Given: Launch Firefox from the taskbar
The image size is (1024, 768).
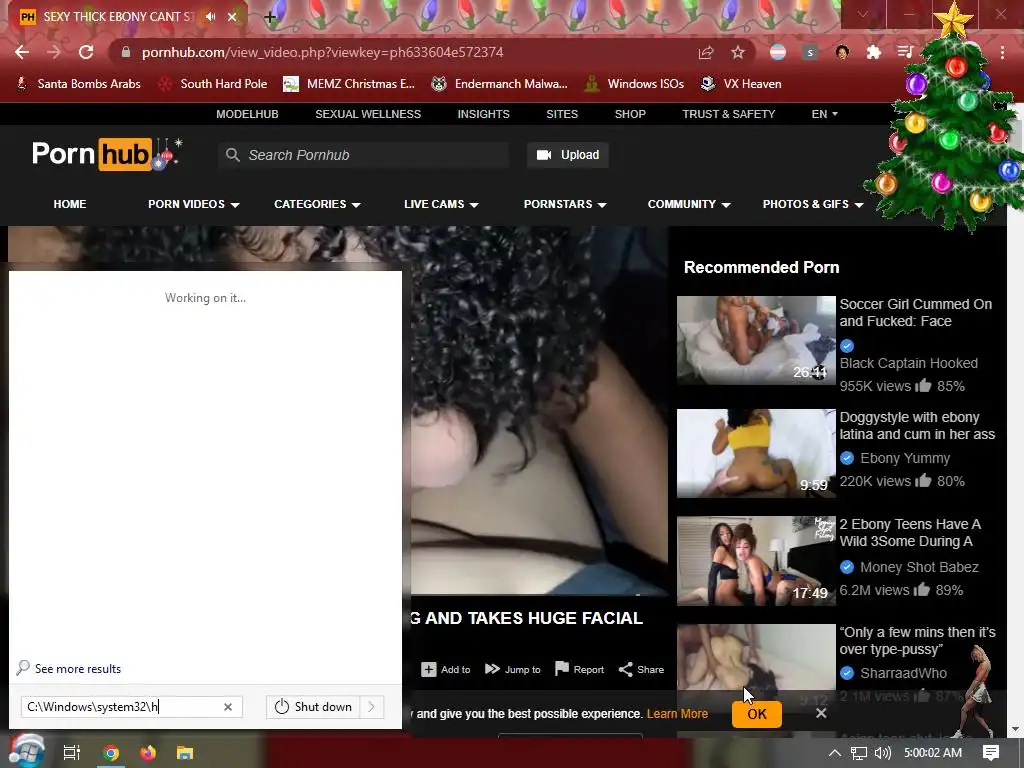Looking at the screenshot, I should [x=148, y=753].
